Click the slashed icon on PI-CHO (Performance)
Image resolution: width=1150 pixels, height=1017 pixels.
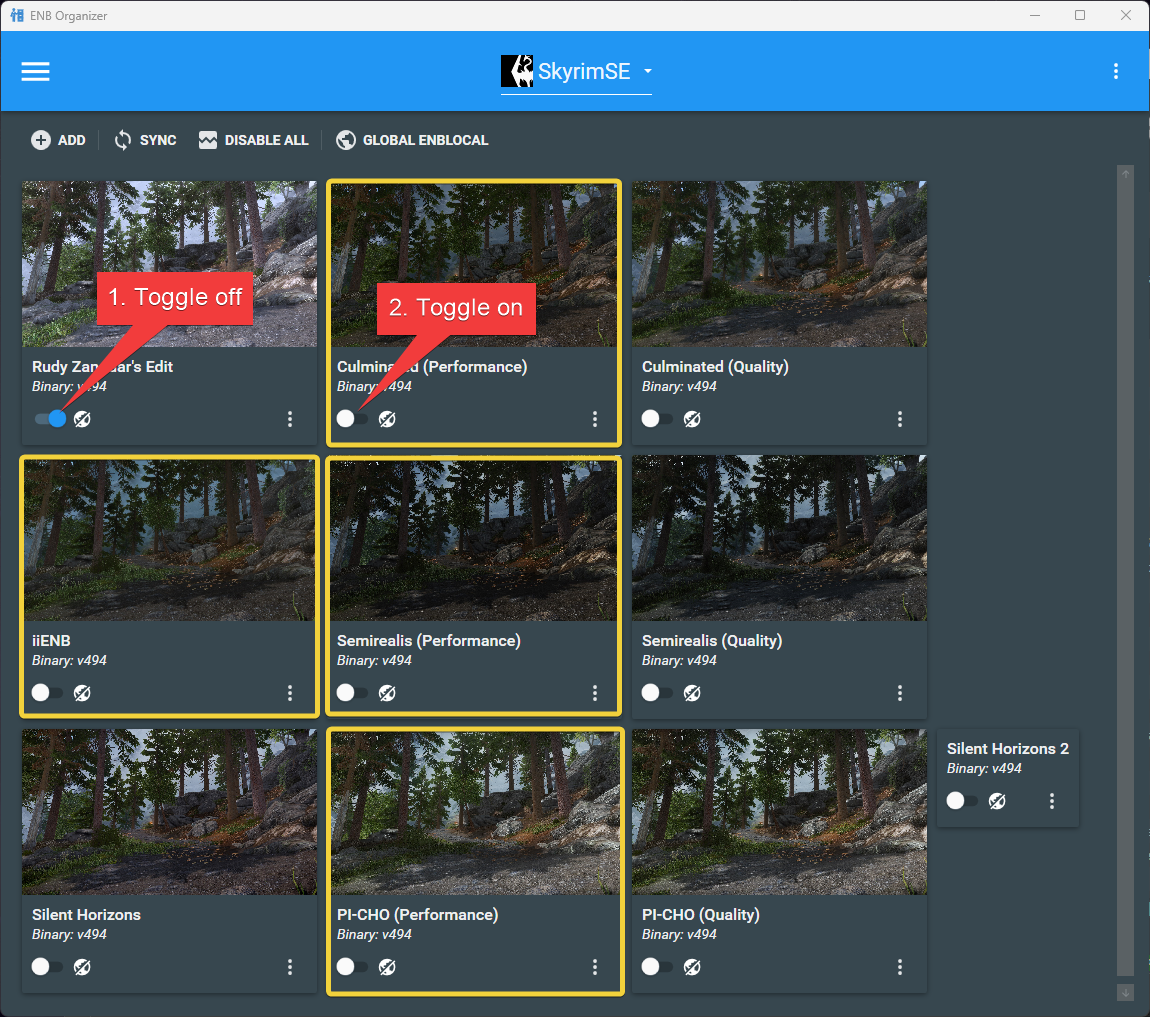click(x=387, y=967)
